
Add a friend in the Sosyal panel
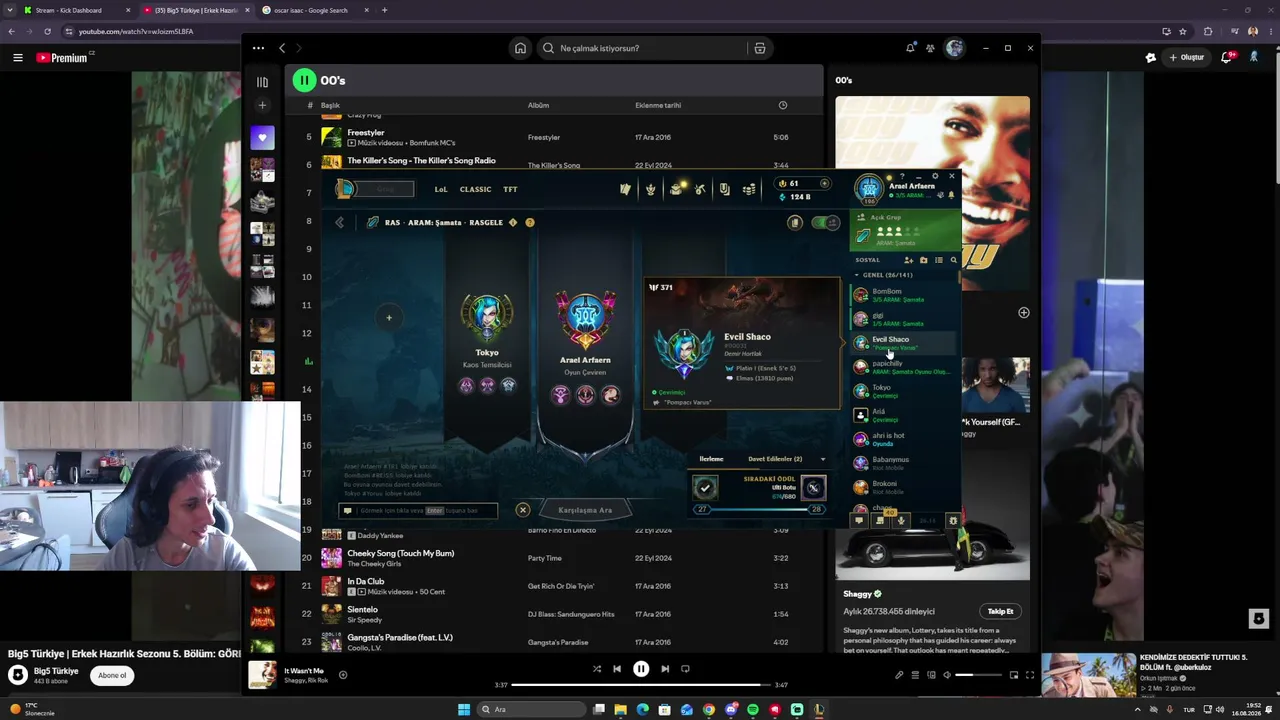tap(908, 260)
